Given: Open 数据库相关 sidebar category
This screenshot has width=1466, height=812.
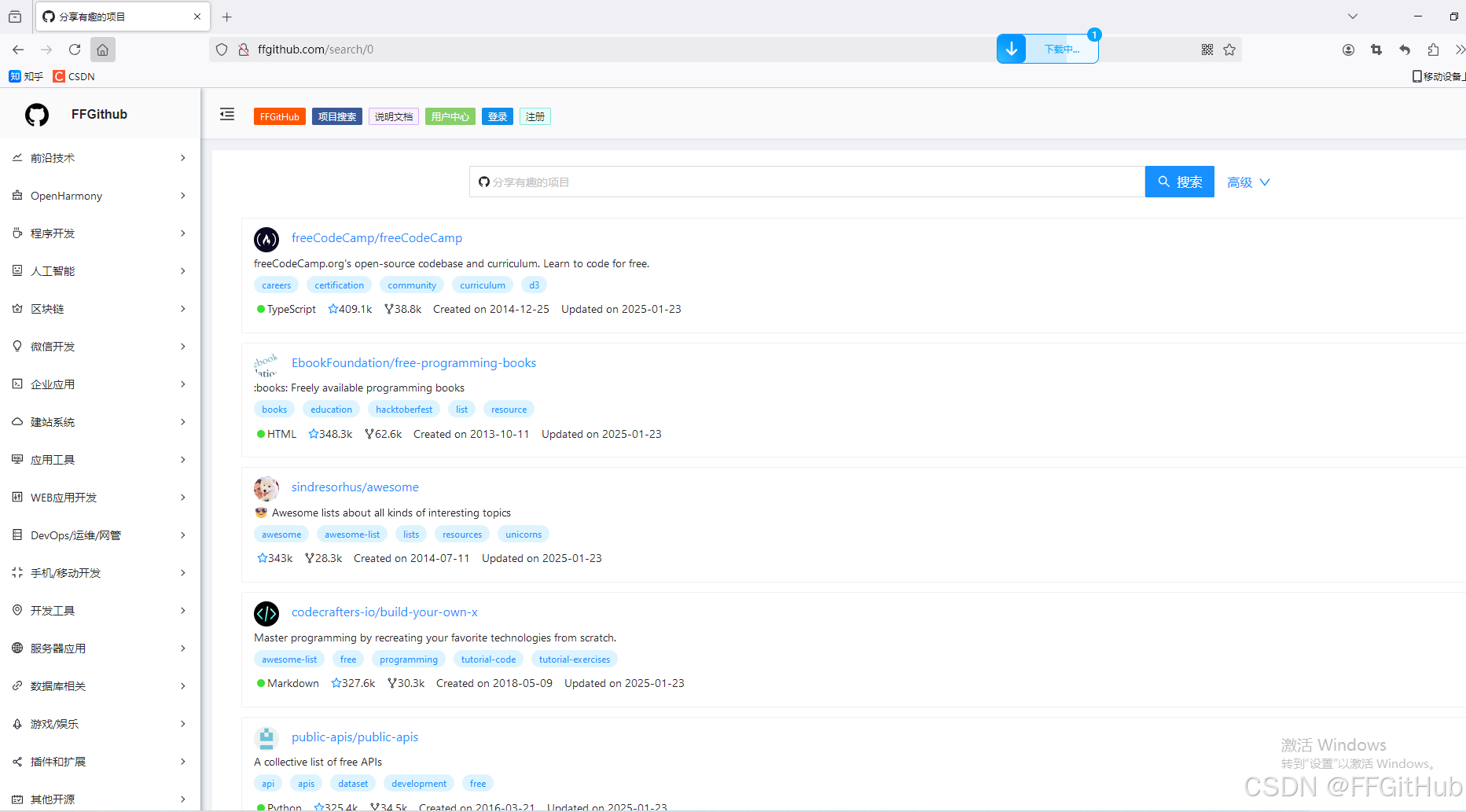Looking at the screenshot, I should pos(100,686).
